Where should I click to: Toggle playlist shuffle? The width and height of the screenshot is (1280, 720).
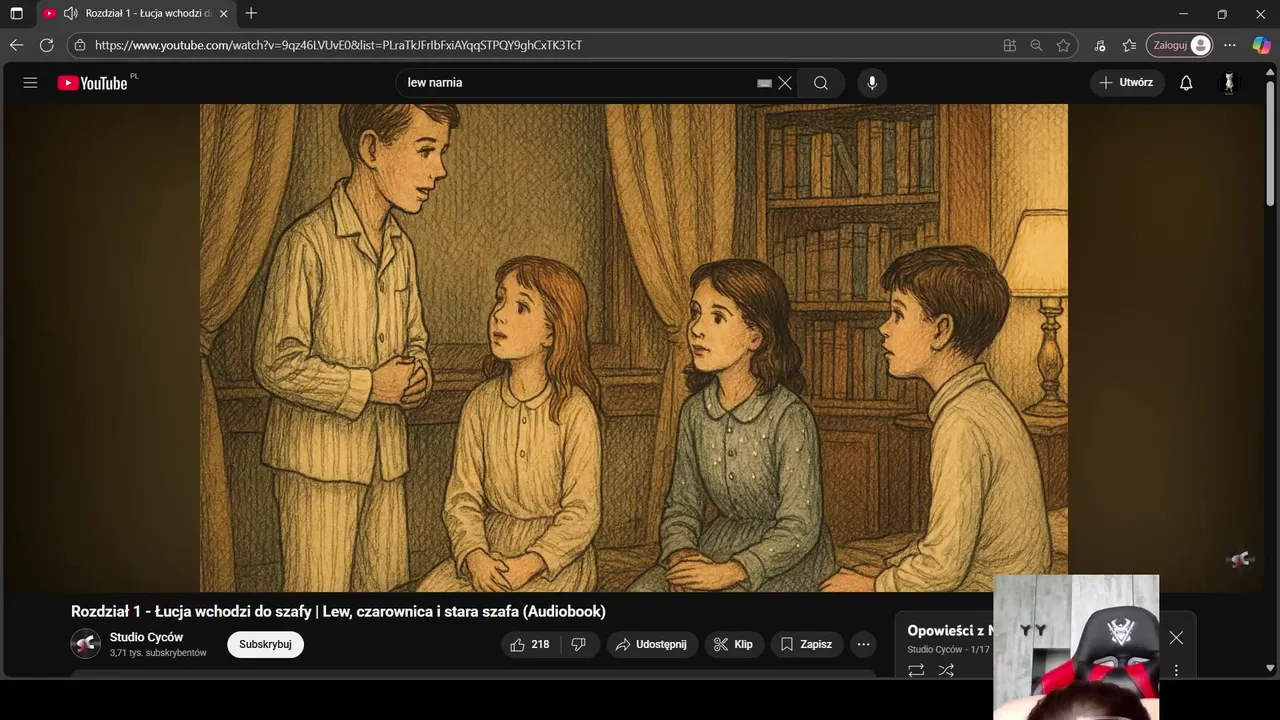point(946,671)
